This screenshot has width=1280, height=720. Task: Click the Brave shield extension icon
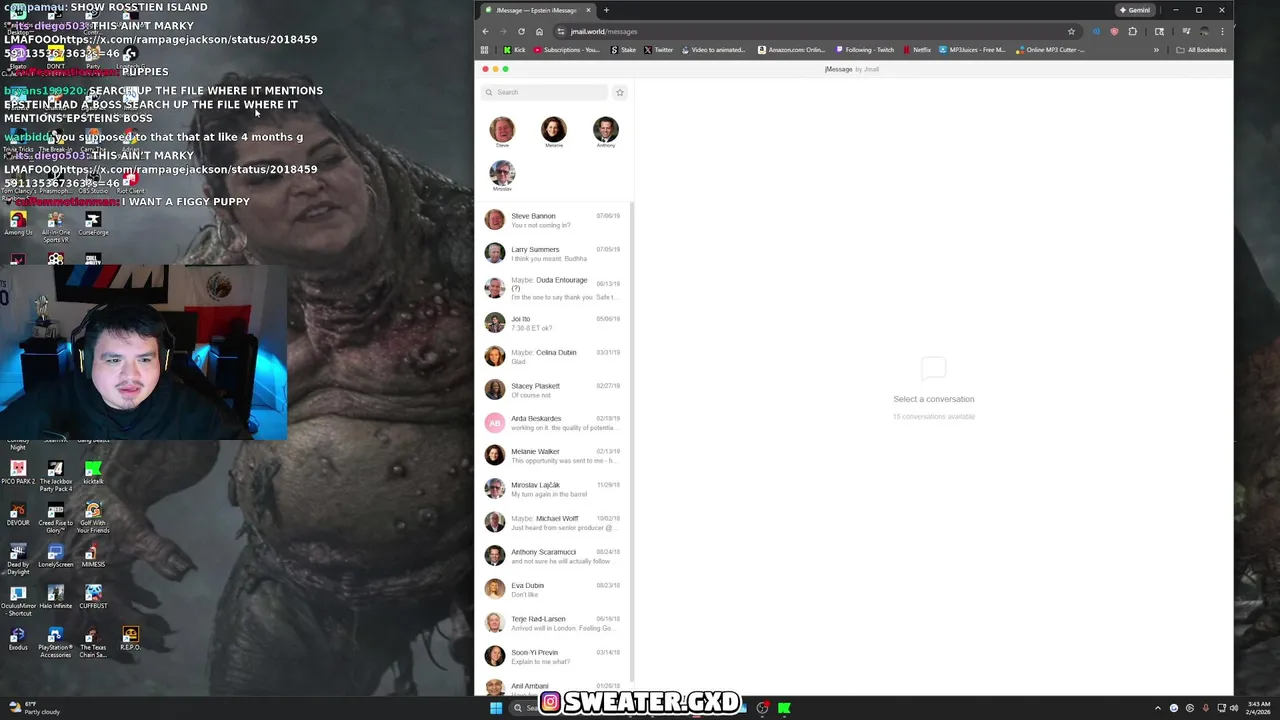pos(1114,31)
